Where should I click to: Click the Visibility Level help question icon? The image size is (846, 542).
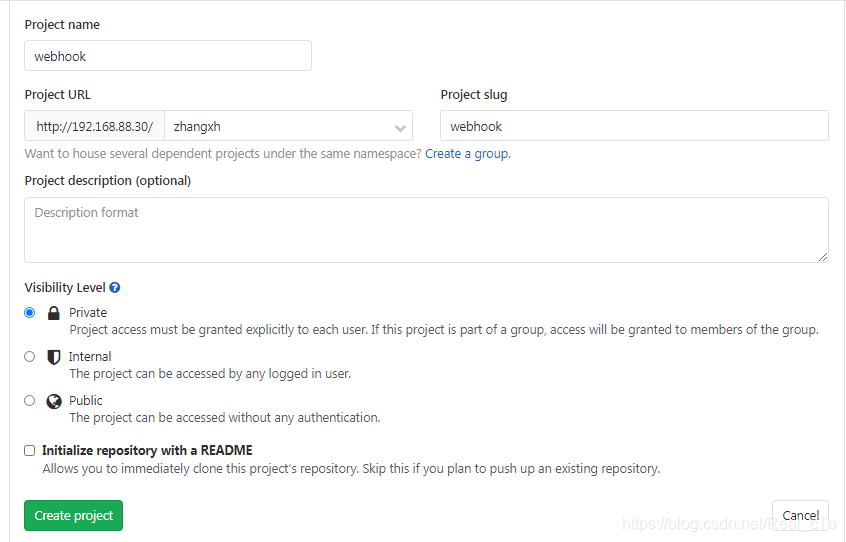tap(115, 288)
